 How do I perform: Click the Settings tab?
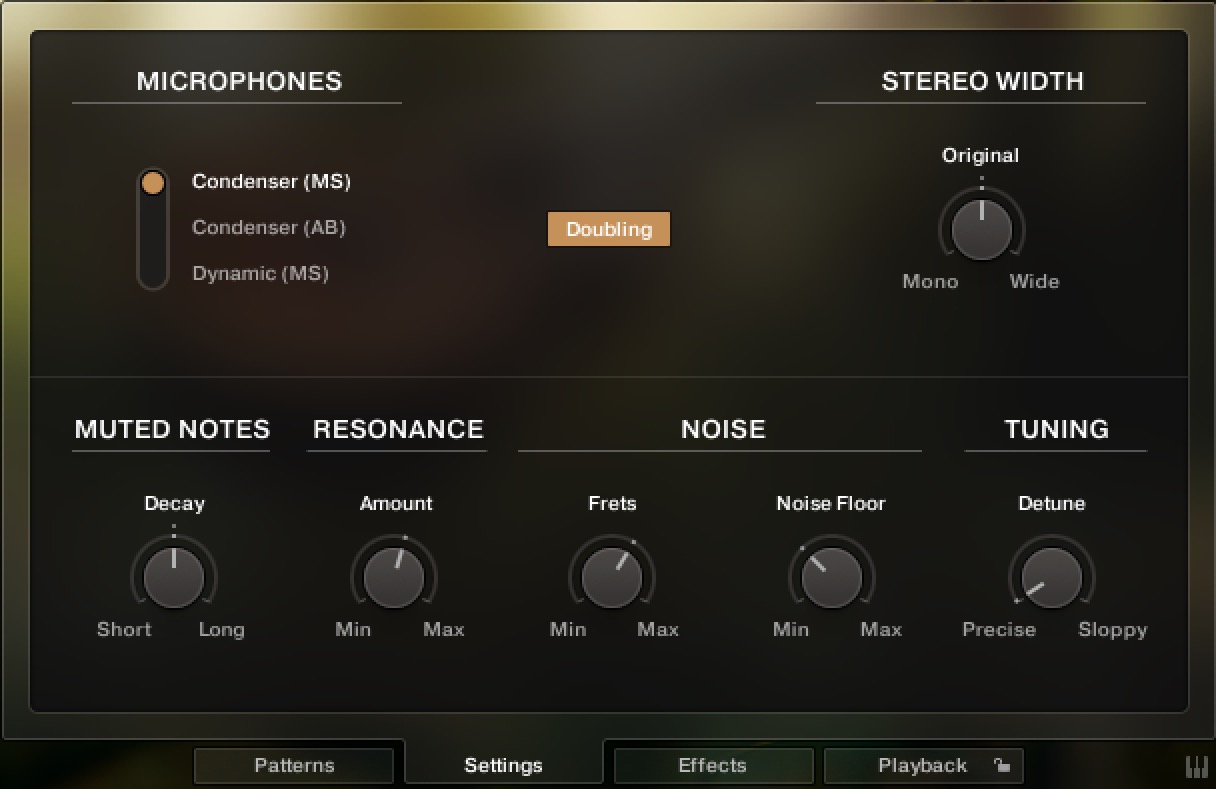click(x=503, y=764)
